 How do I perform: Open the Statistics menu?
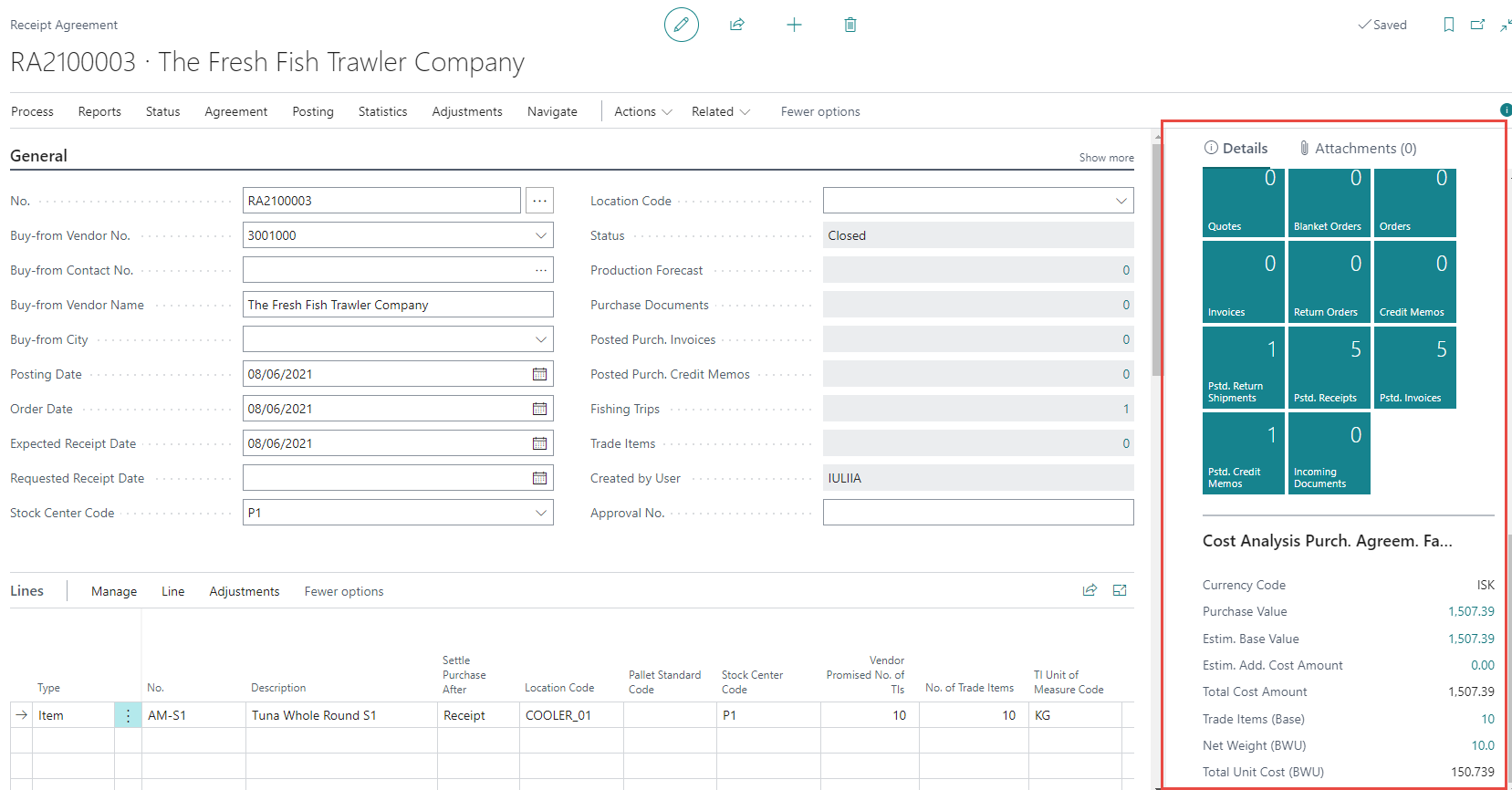[382, 111]
